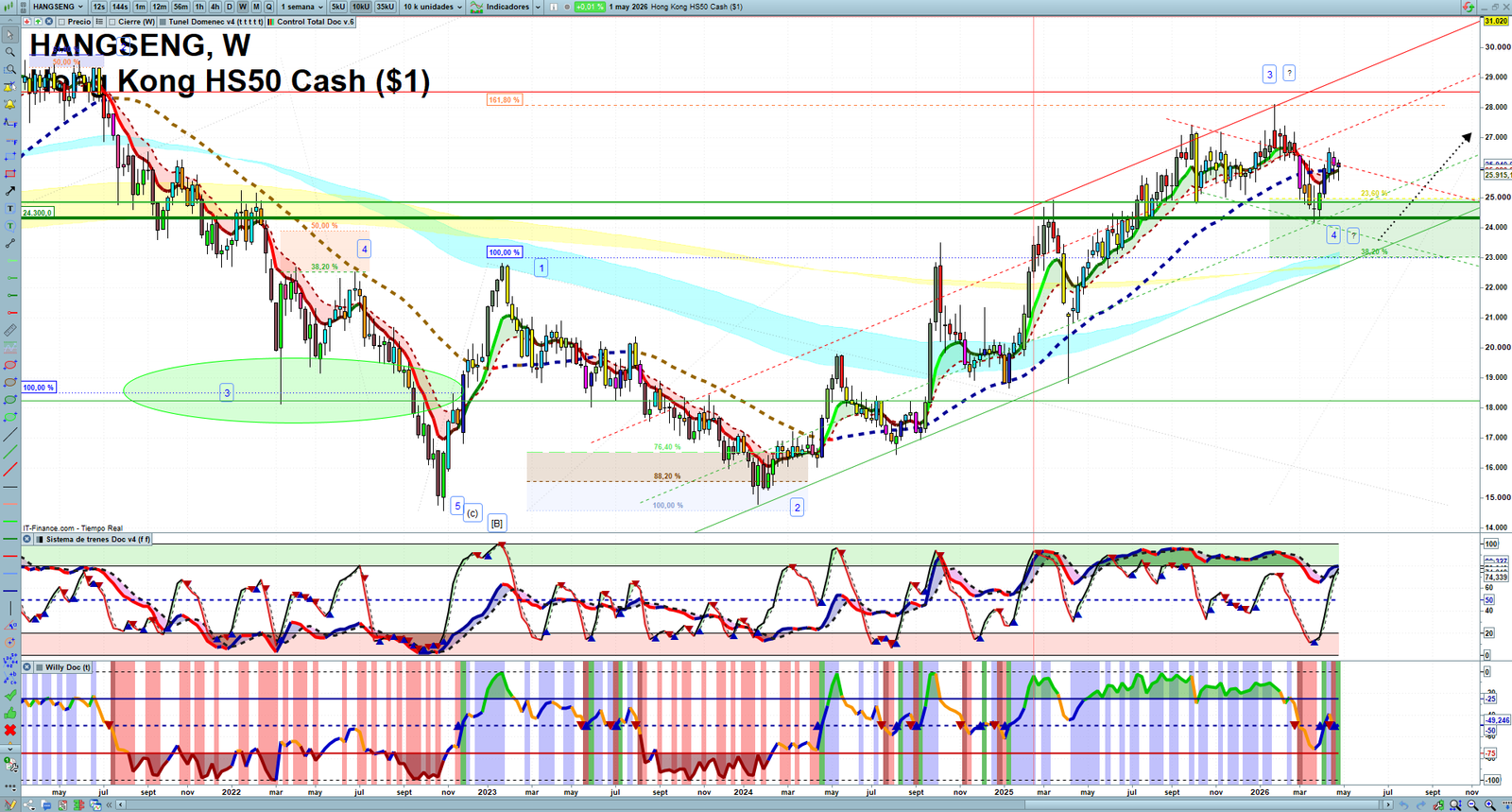Select the zoom-region magnifier tool

[x=11, y=69]
